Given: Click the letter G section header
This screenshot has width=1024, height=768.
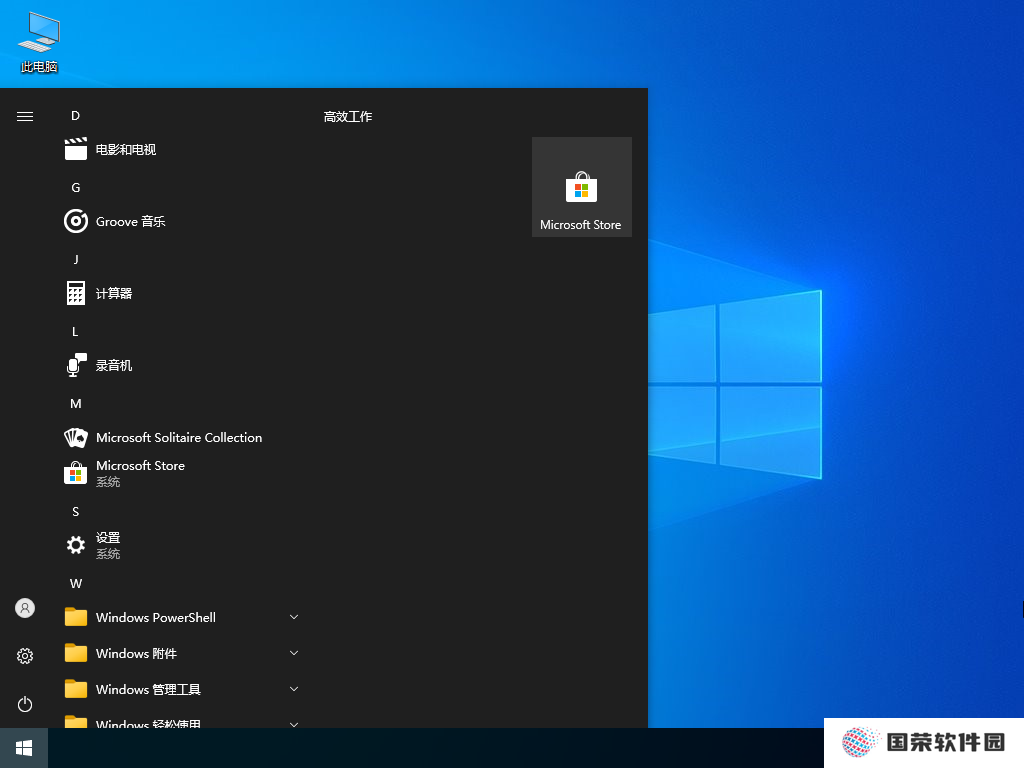Looking at the screenshot, I should pos(76,187).
